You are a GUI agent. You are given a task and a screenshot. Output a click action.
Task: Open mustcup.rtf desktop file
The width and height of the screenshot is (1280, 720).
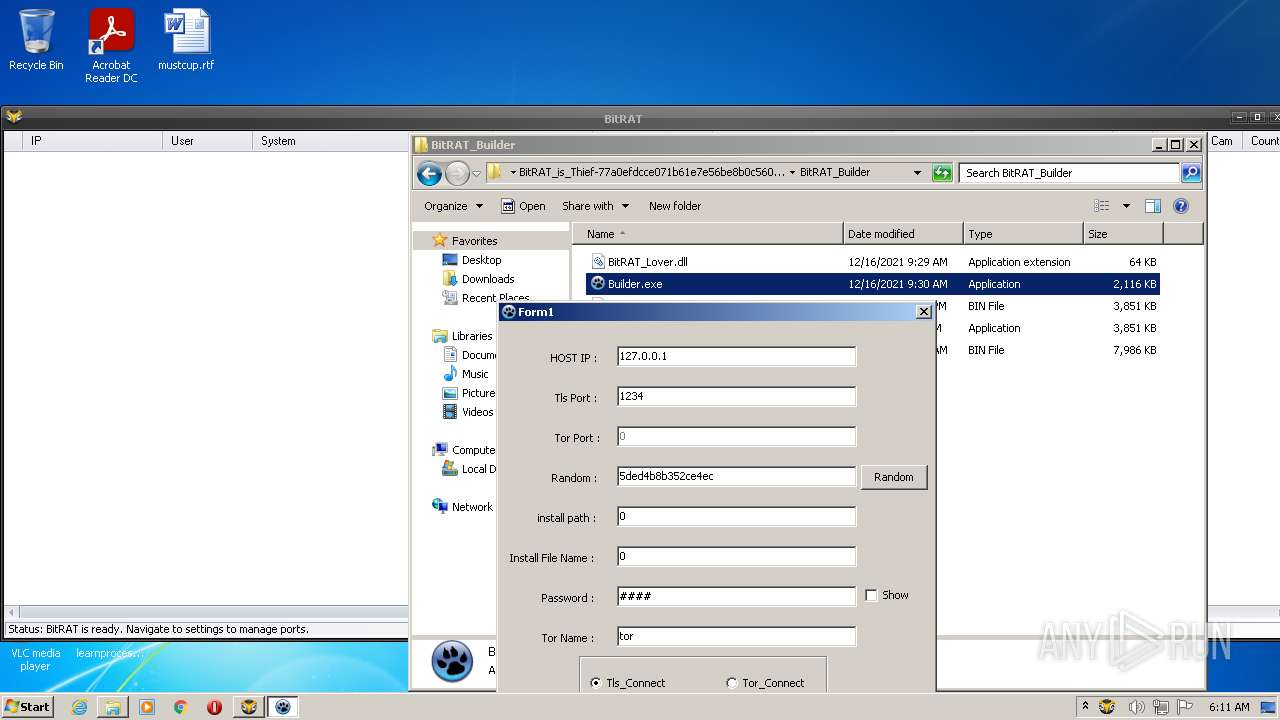pyautogui.click(x=186, y=40)
